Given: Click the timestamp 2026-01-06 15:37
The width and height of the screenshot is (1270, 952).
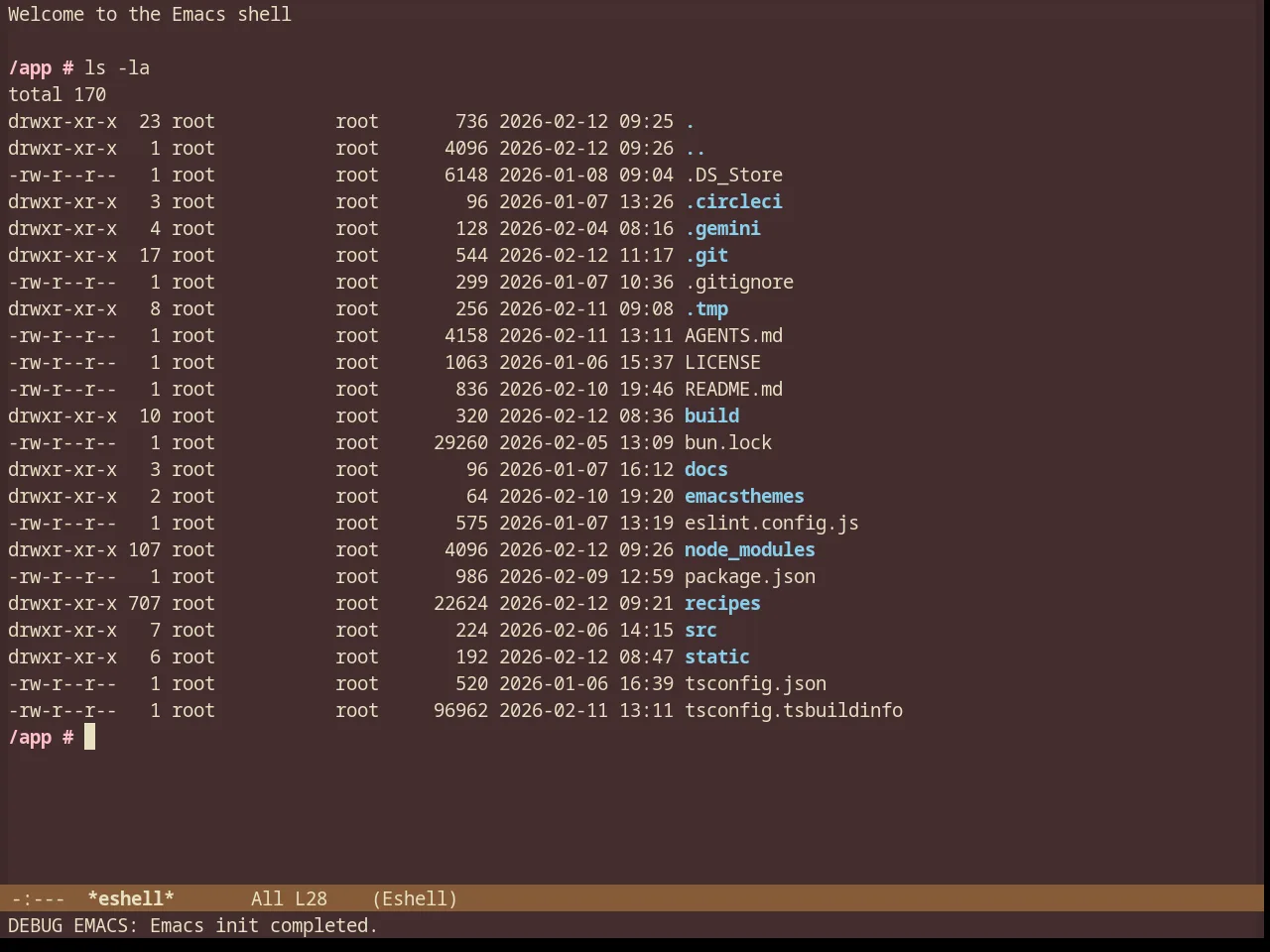Looking at the screenshot, I should [x=586, y=362].
